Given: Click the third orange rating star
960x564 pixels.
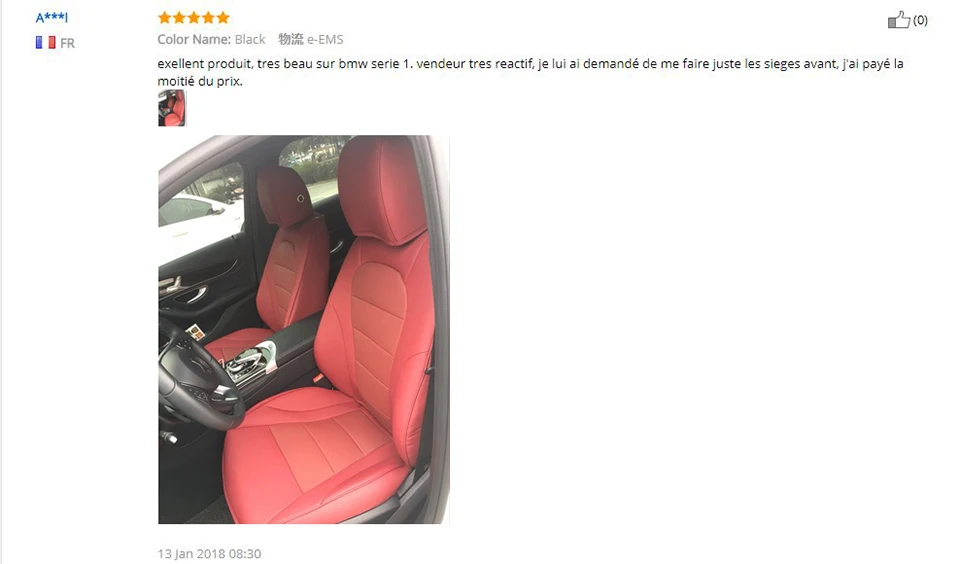Looking at the screenshot, I should click(x=193, y=18).
